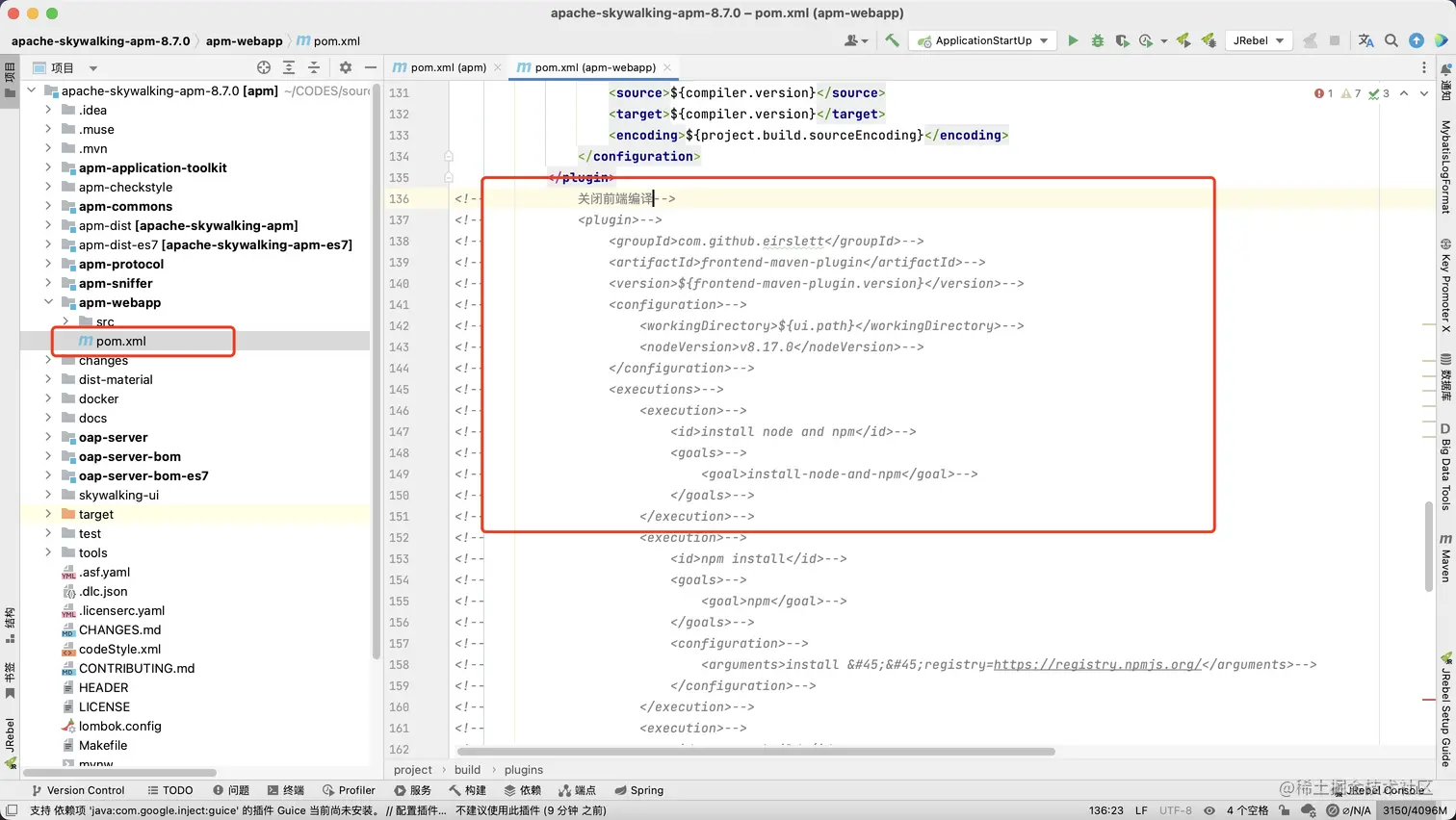Jump to previous highlighted problem up arrow
1456x820 pixels.
(x=1404, y=93)
